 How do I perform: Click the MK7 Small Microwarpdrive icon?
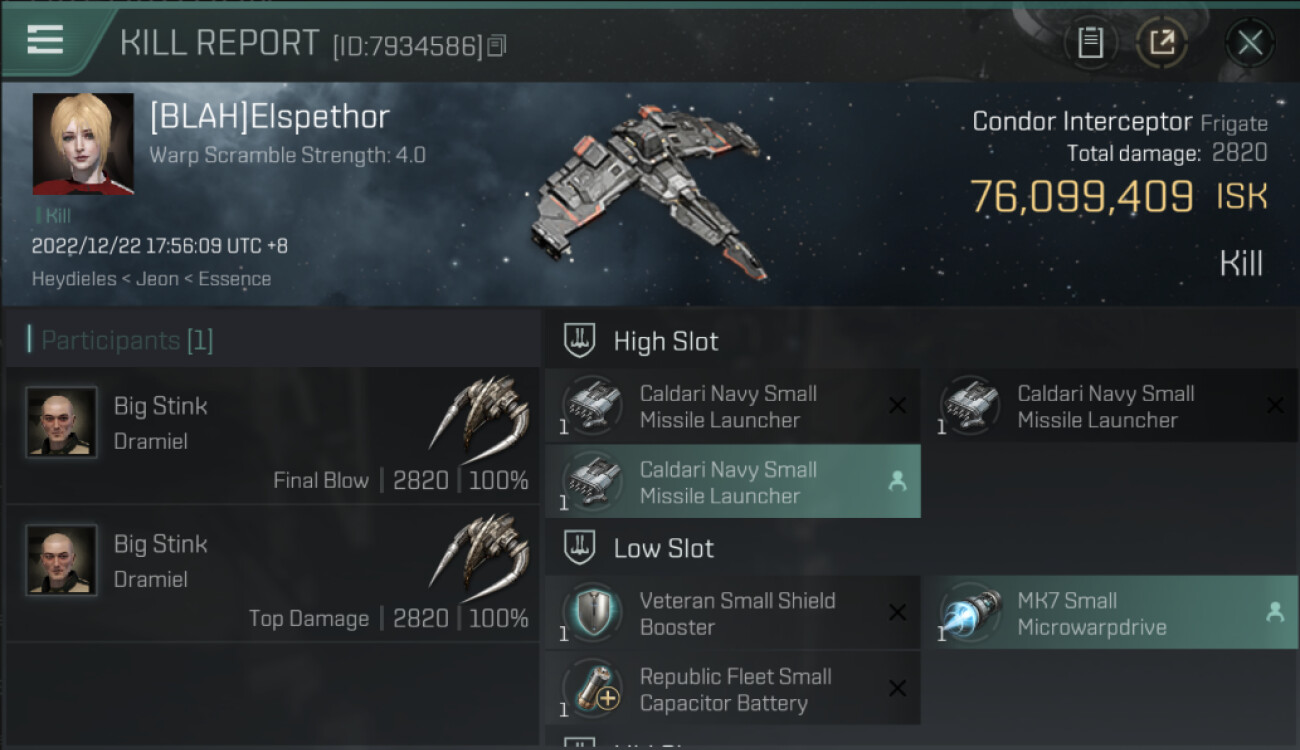click(x=970, y=613)
